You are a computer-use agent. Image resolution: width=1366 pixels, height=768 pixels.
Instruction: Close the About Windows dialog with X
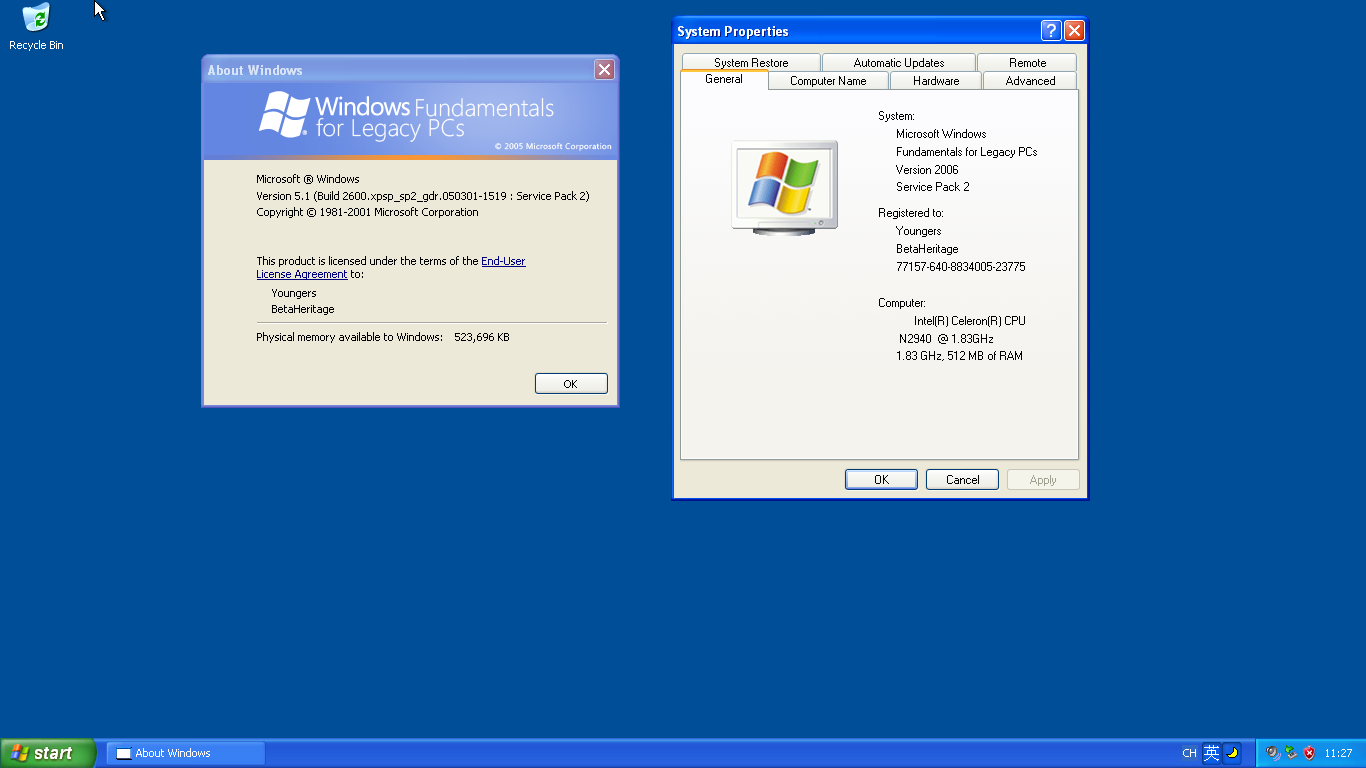pos(604,69)
